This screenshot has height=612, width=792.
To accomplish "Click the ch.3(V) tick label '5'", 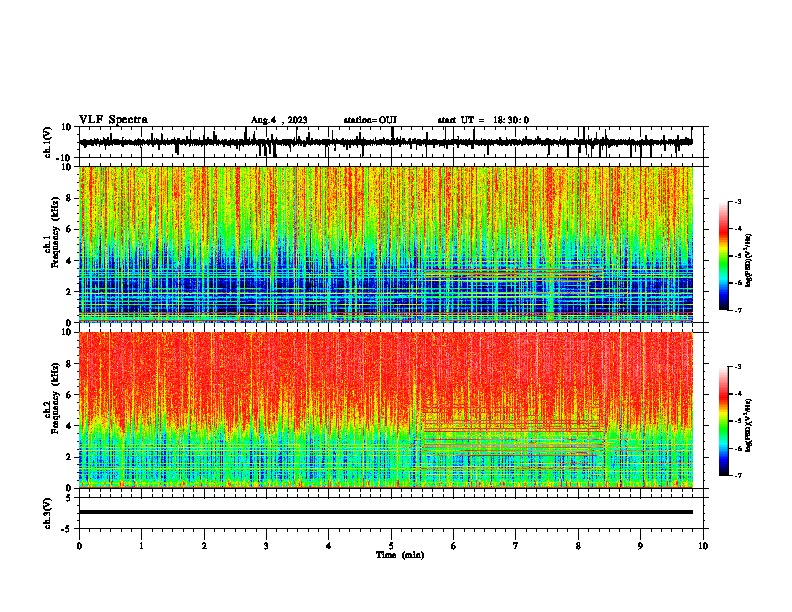I will click(x=70, y=498).
